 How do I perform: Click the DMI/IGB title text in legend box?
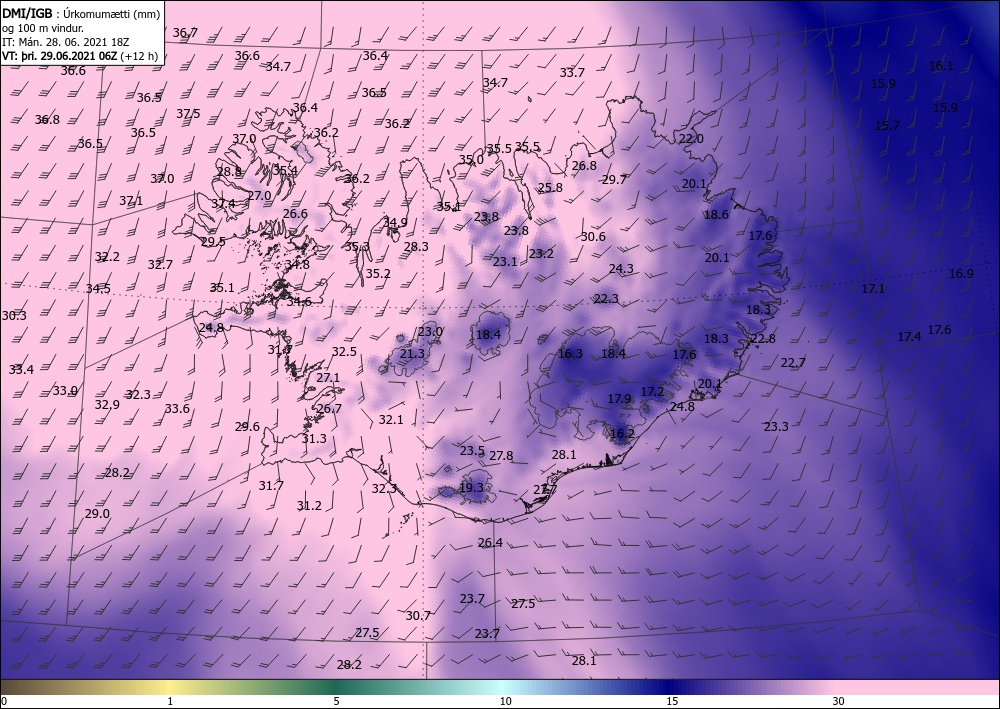point(27,15)
